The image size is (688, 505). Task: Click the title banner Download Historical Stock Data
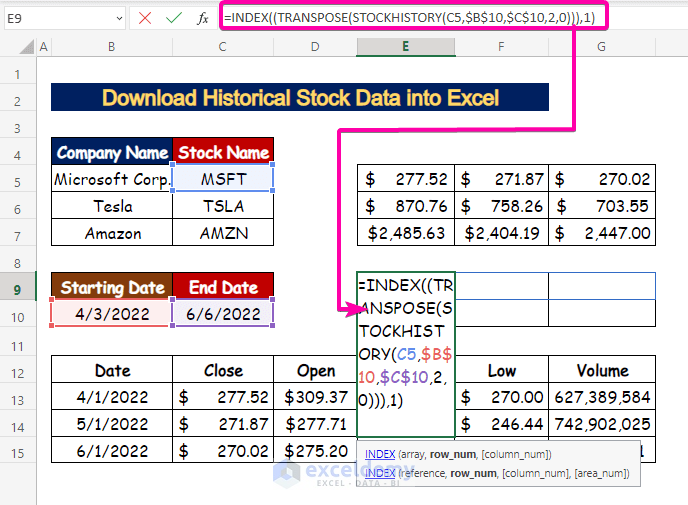[x=300, y=97]
